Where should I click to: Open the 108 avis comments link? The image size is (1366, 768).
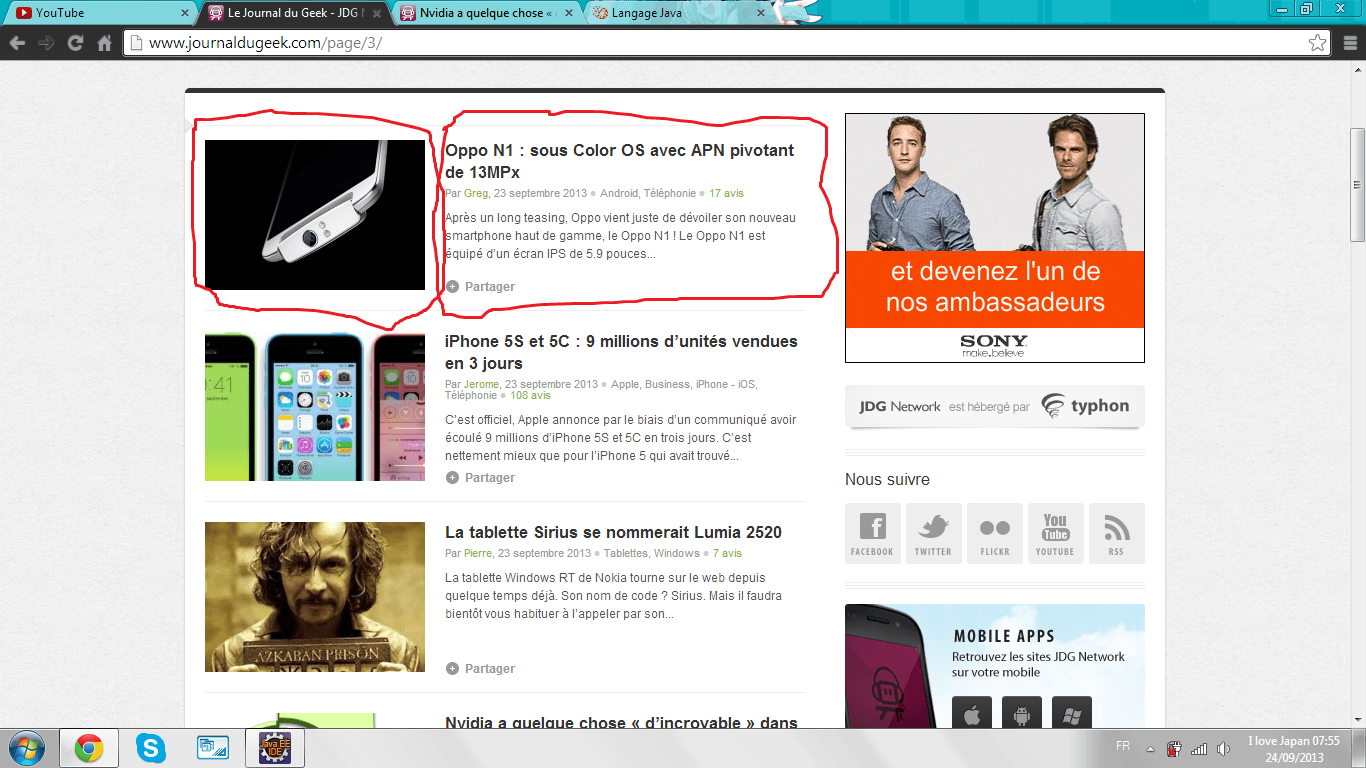[530, 395]
